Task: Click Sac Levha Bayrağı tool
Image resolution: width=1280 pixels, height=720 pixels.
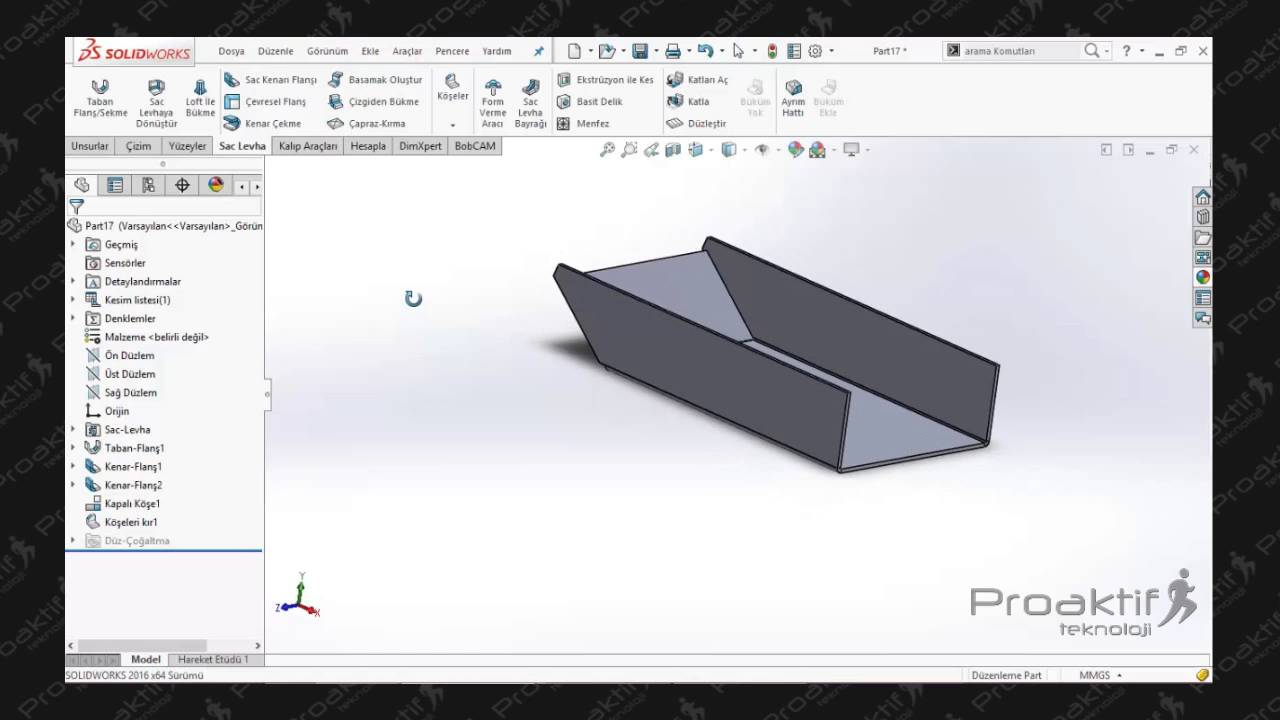Action: click(530, 103)
